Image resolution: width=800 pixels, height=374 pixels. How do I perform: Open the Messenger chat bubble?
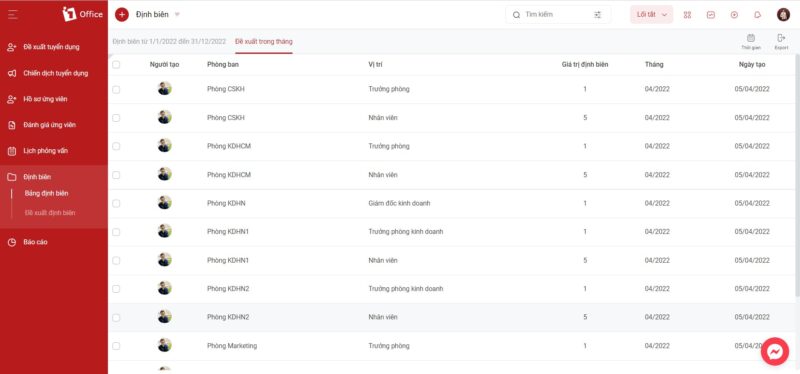pos(774,351)
